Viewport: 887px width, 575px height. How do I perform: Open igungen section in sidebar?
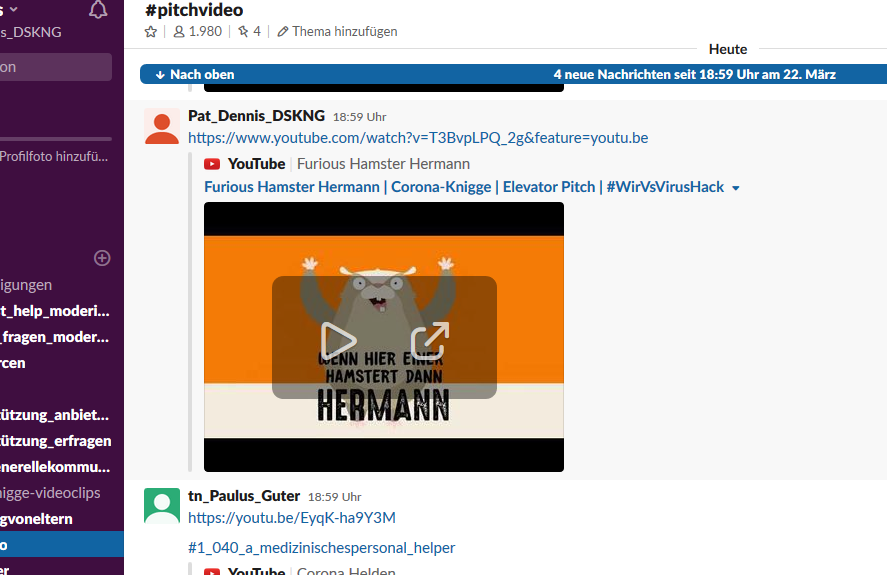tap(26, 285)
